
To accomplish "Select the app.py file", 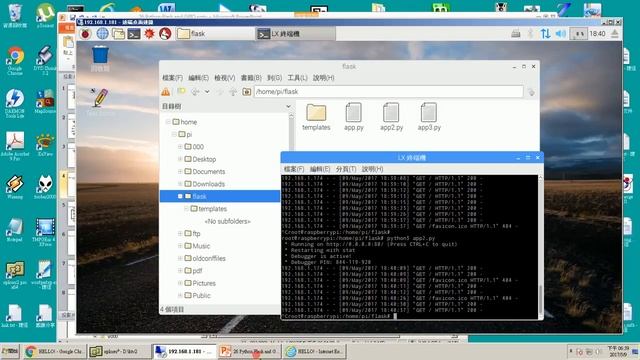I will click(353, 117).
